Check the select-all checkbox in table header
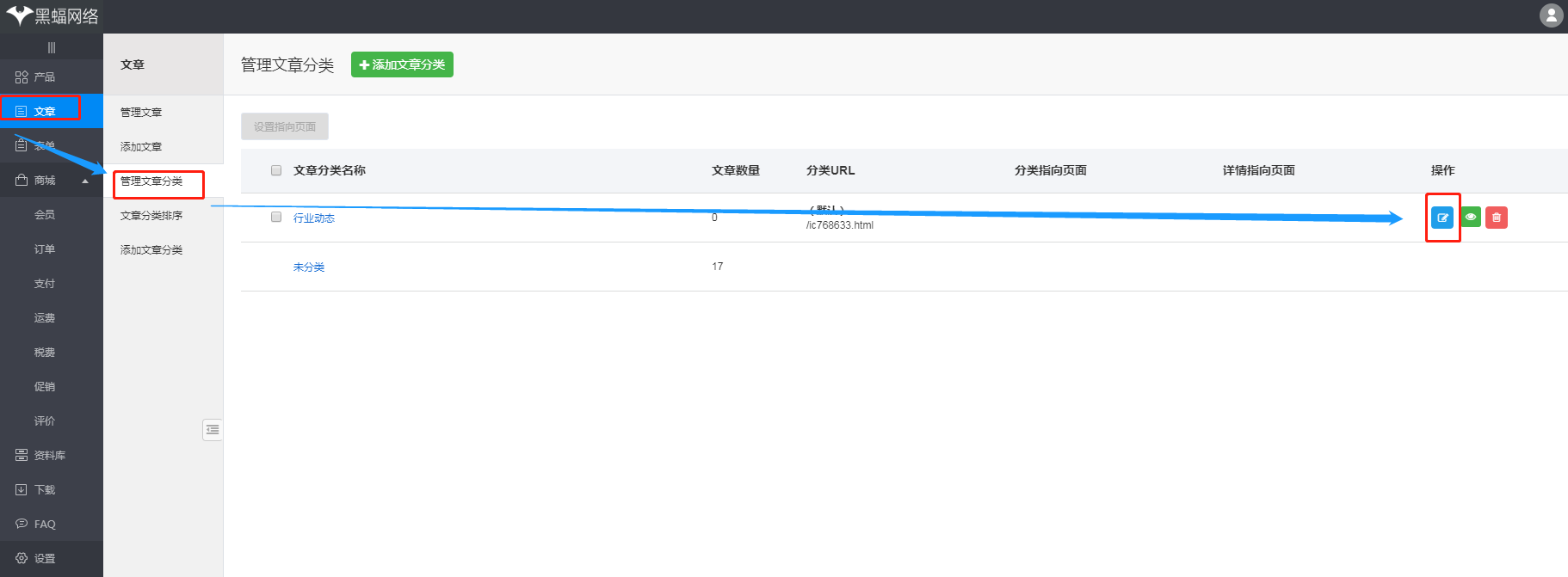This screenshot has height=577, width=1568. [276, 170]
